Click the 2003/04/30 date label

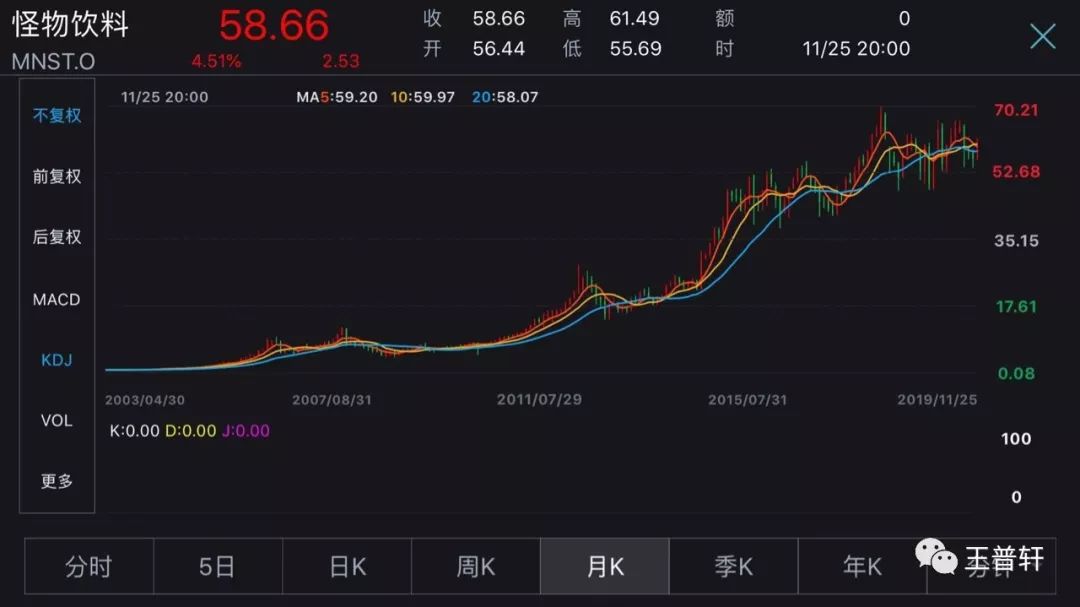[x=145, y=400]
